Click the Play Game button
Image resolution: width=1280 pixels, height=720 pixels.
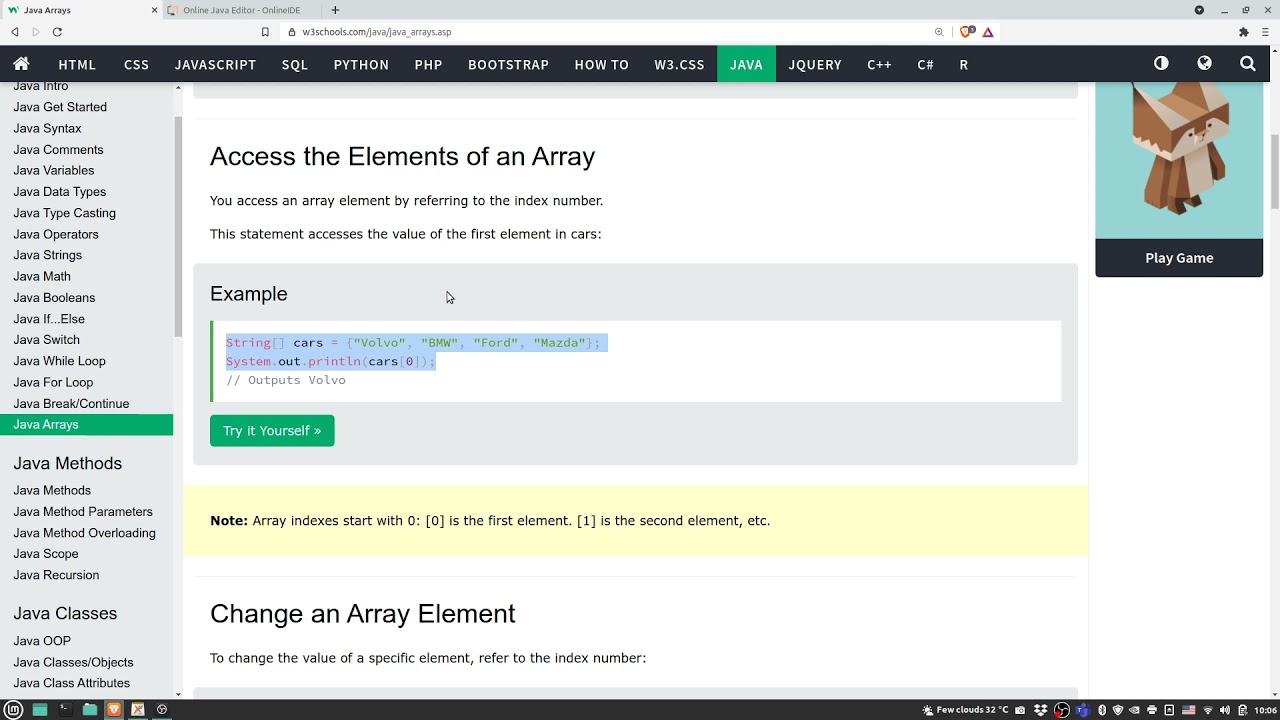point(1179,258)
